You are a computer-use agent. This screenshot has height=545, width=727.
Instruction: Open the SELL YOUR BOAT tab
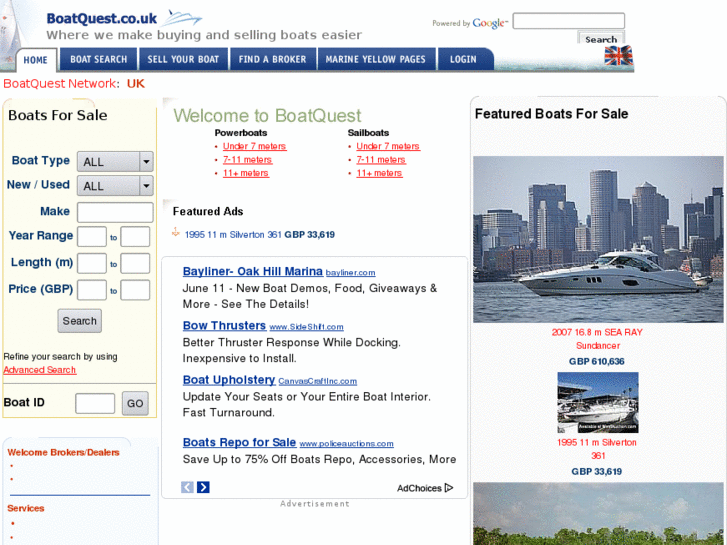[183, 59]
